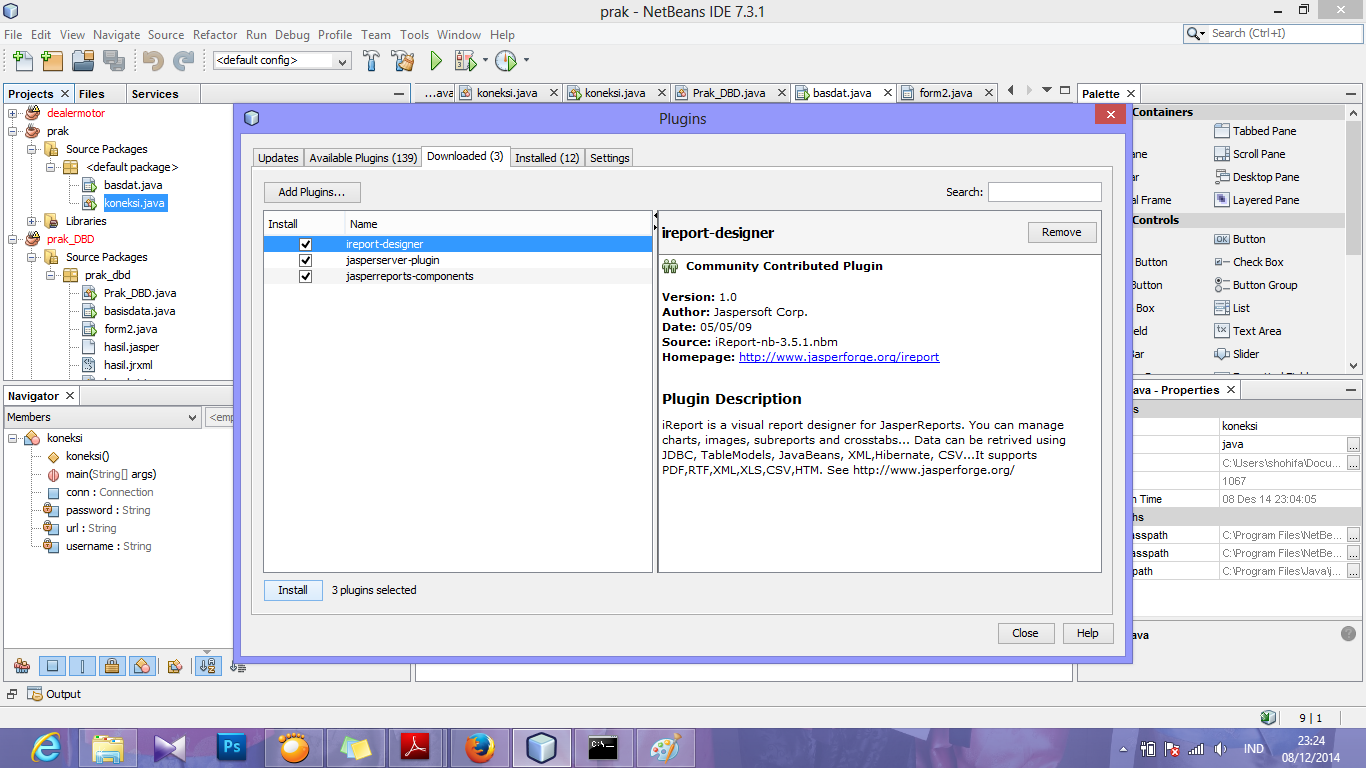Switch to Available Plugins (139) tab

[363, 158]
